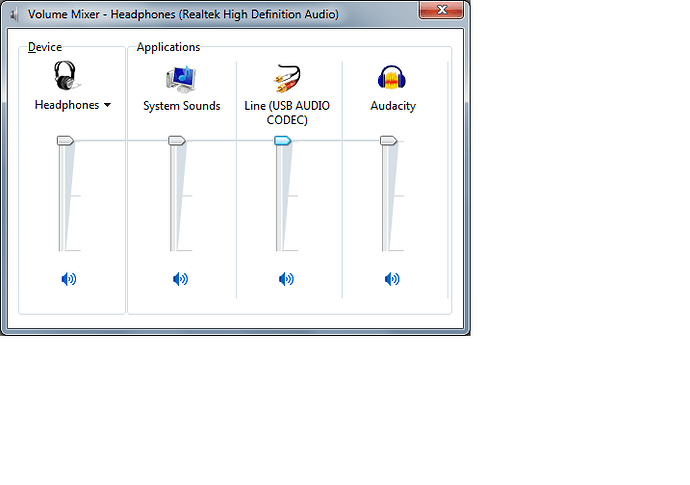The height and width of the screenshot is (485, 690).
Task: Click the Headphones device icon
Action: click(x=66, y=76)
